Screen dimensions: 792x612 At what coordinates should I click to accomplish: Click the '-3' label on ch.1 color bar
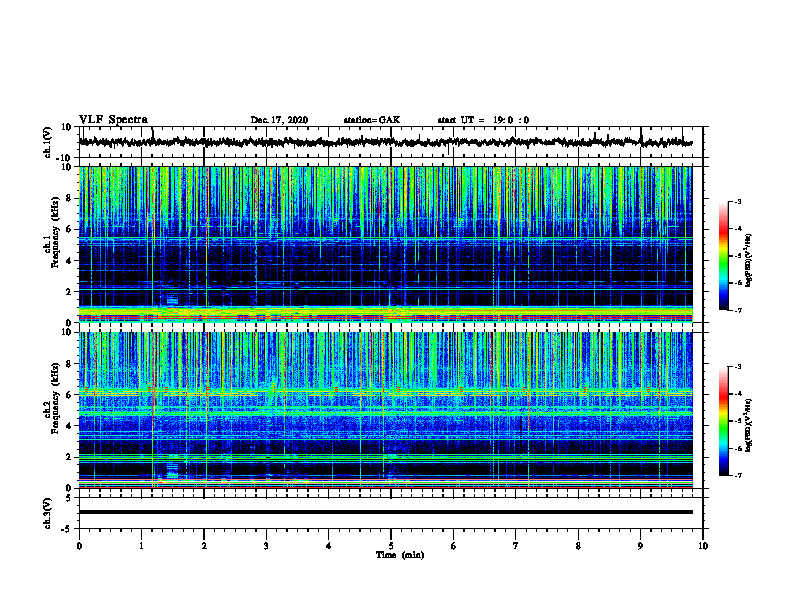(738, 202)
